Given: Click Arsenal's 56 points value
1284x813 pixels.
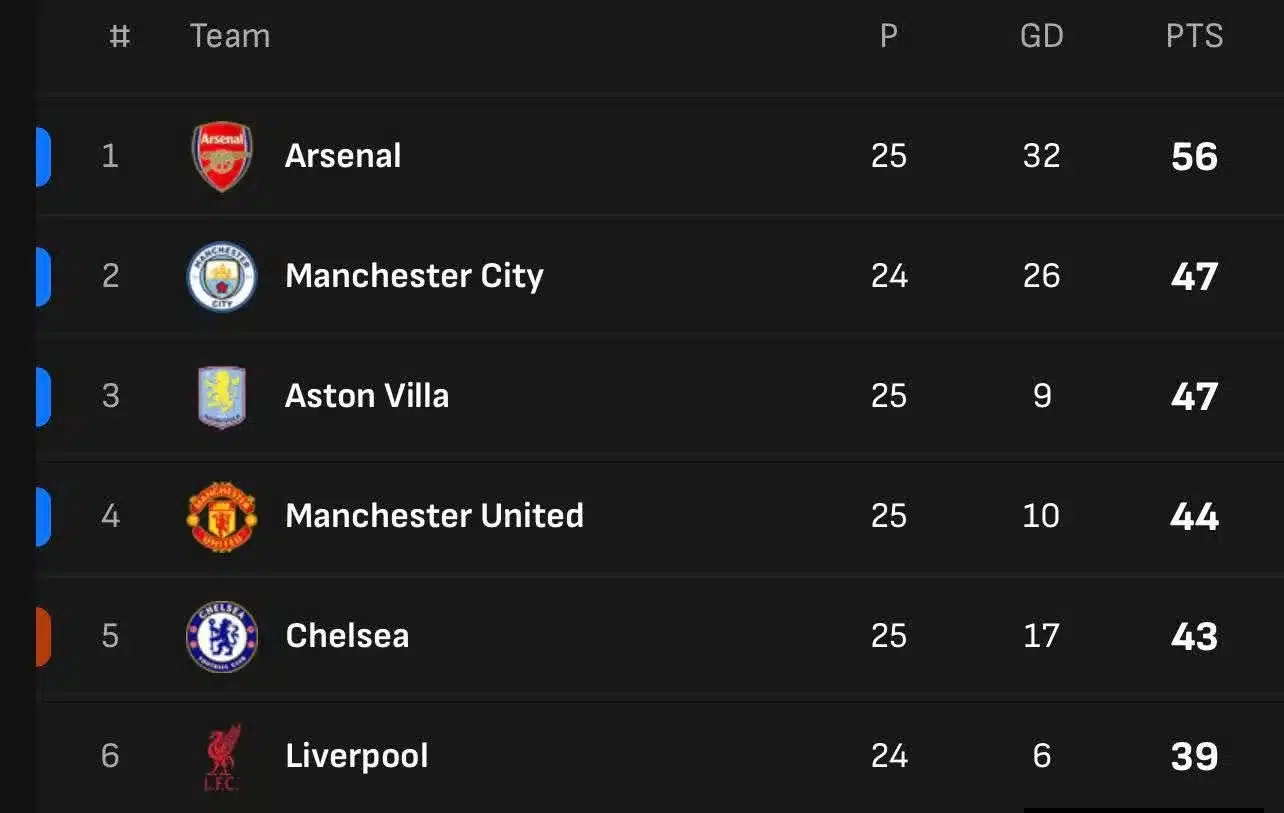Looking at the screenshot, I should (x=1194, y=157).
